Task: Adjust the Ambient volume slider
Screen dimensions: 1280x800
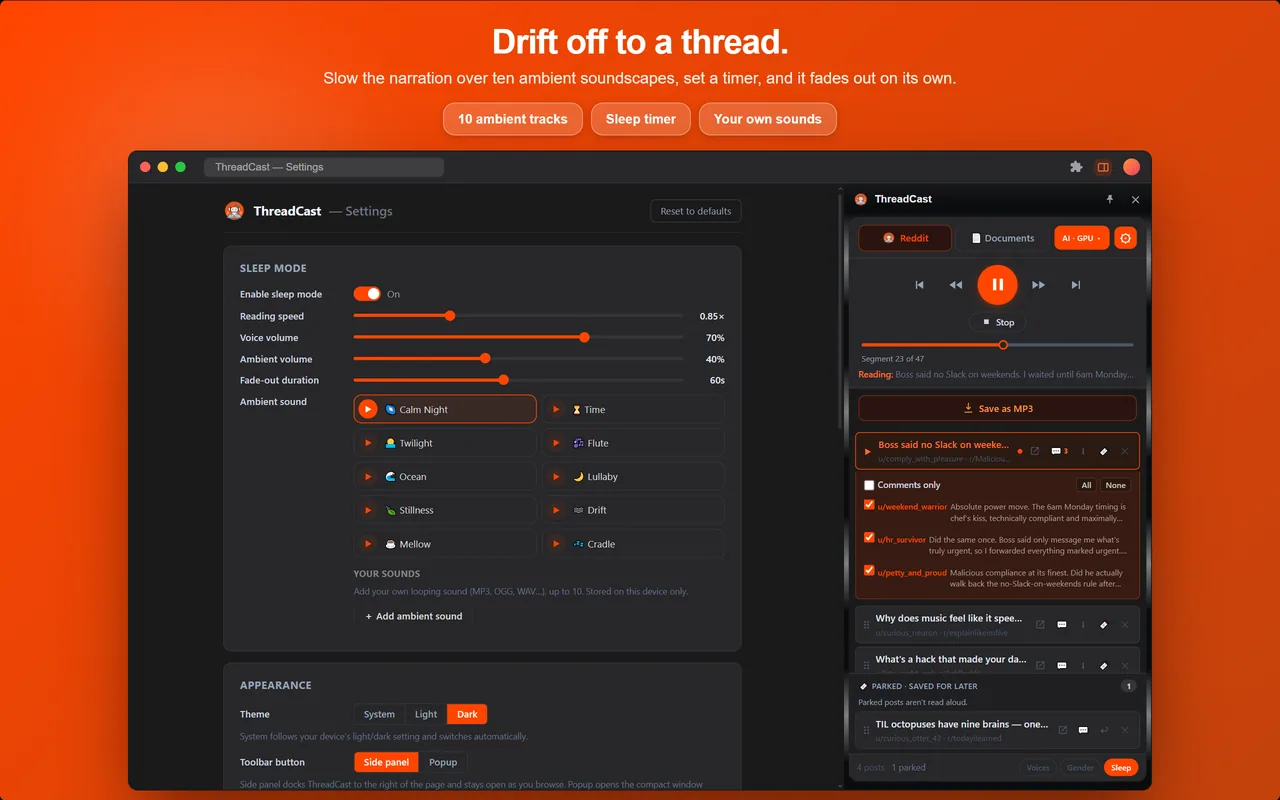Action: point(518,358)
